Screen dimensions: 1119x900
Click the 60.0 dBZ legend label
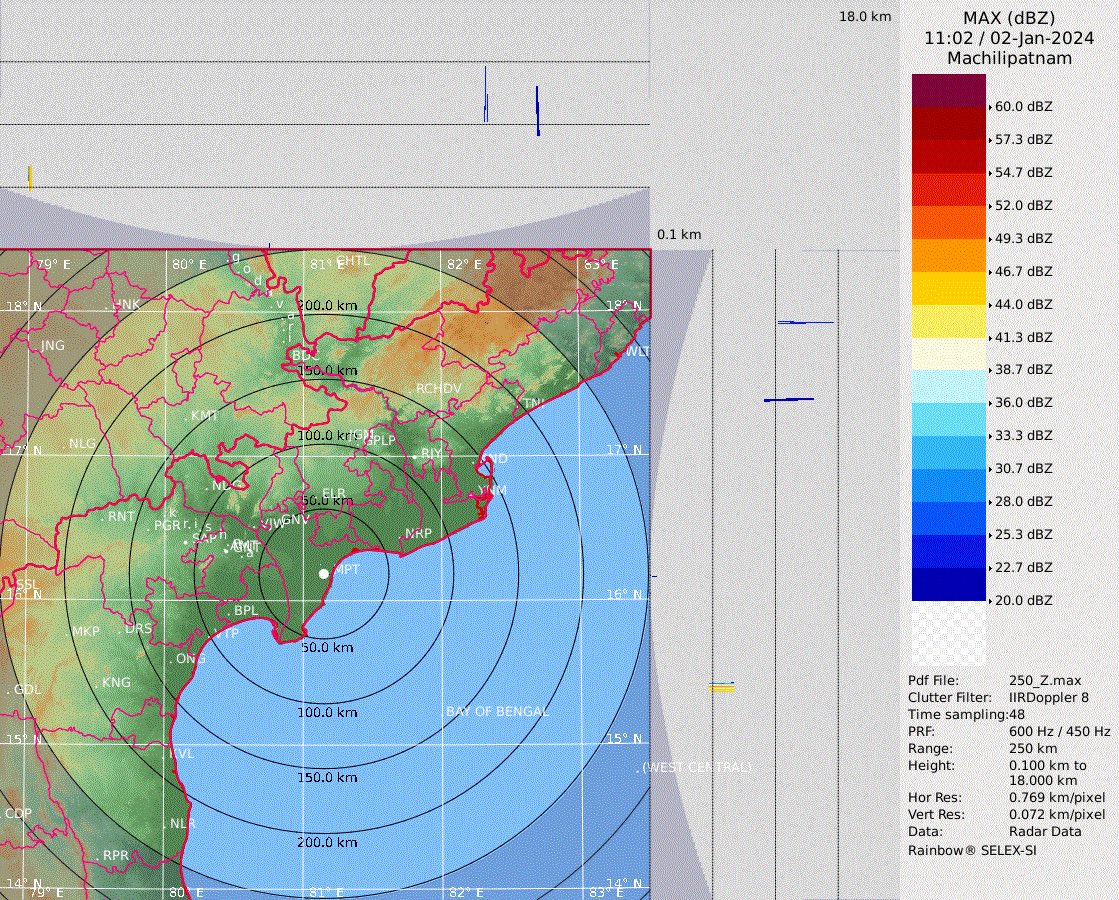pos(1023,106)
